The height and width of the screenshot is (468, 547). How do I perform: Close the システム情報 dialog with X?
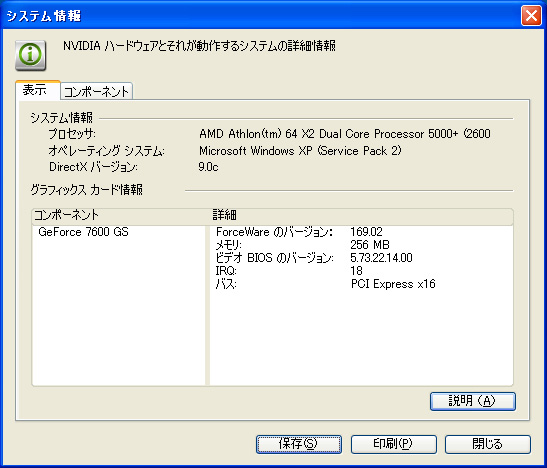pos(531,16)
